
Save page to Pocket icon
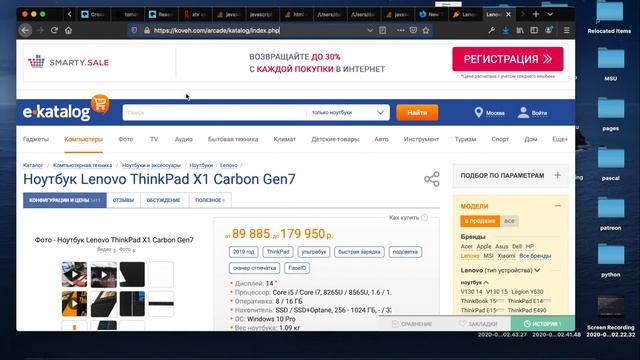tap(413, 30)
